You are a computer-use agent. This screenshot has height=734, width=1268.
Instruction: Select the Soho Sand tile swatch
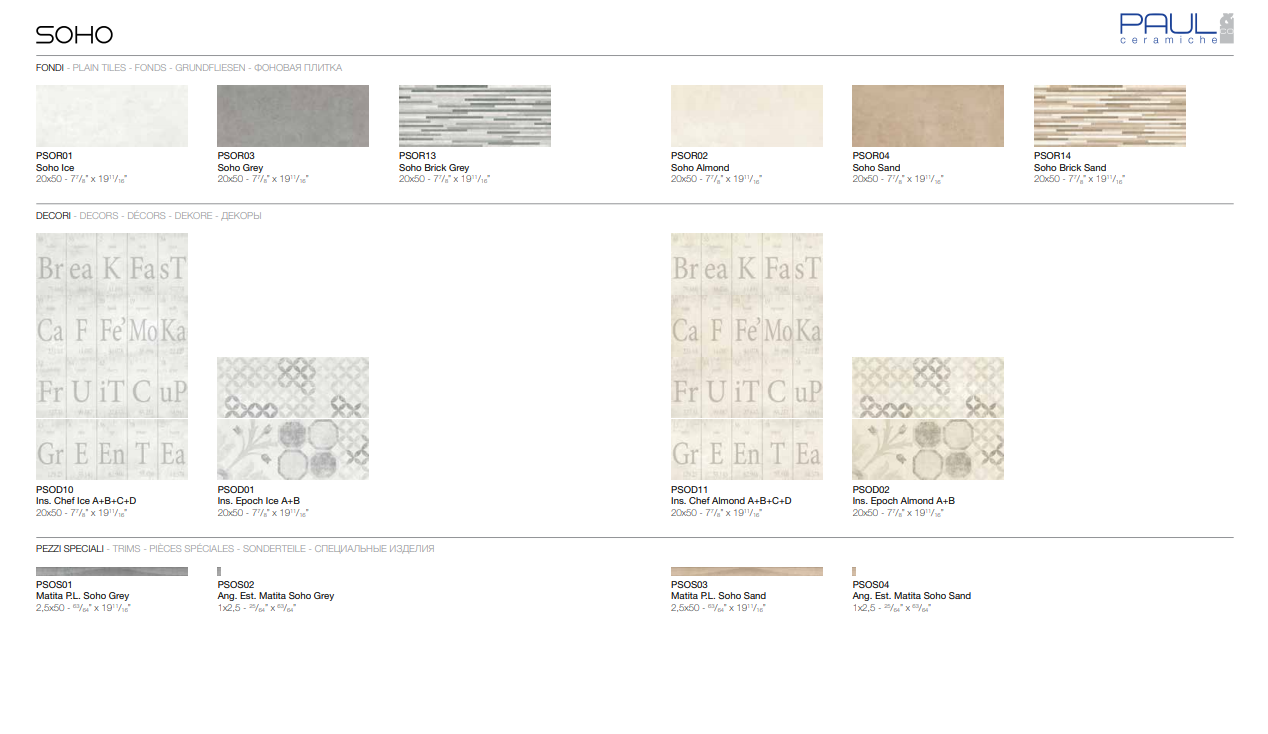[x=928, y=116]
